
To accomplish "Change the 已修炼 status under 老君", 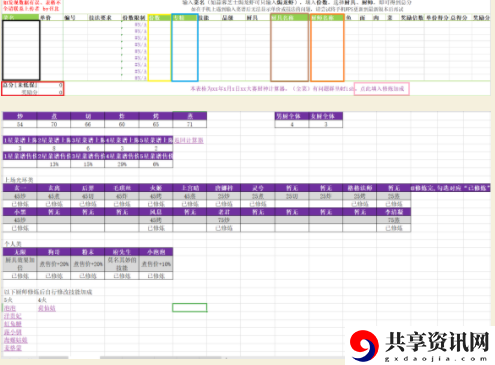I will point(224,228).
